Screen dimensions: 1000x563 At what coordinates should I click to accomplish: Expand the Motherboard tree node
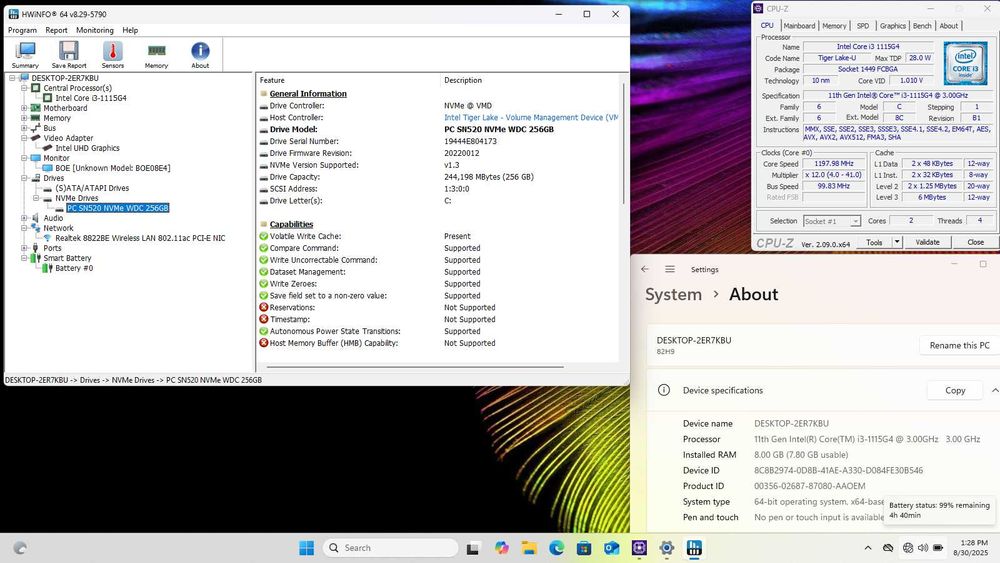(x=24, y=108)
